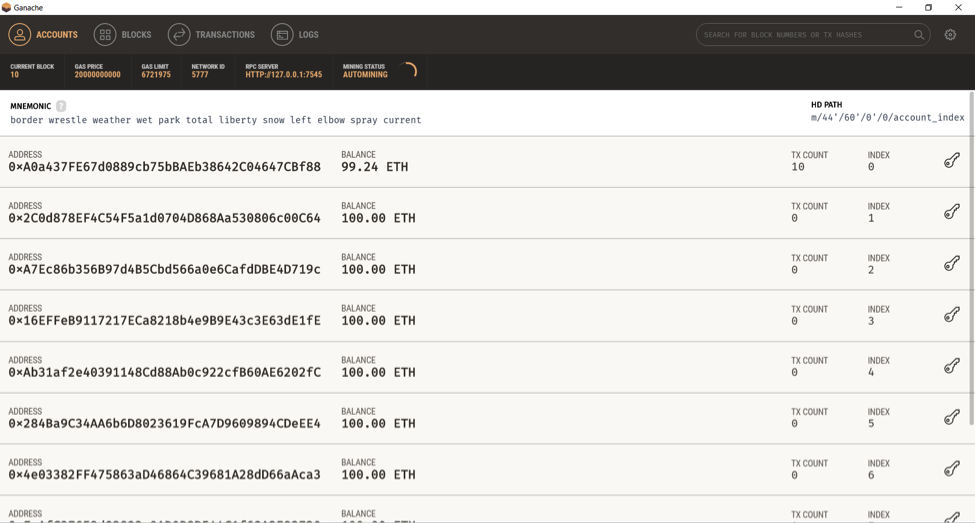Show private key for account index 4
The height and width of the screenshot is (523, 975).
pos(951,366)
